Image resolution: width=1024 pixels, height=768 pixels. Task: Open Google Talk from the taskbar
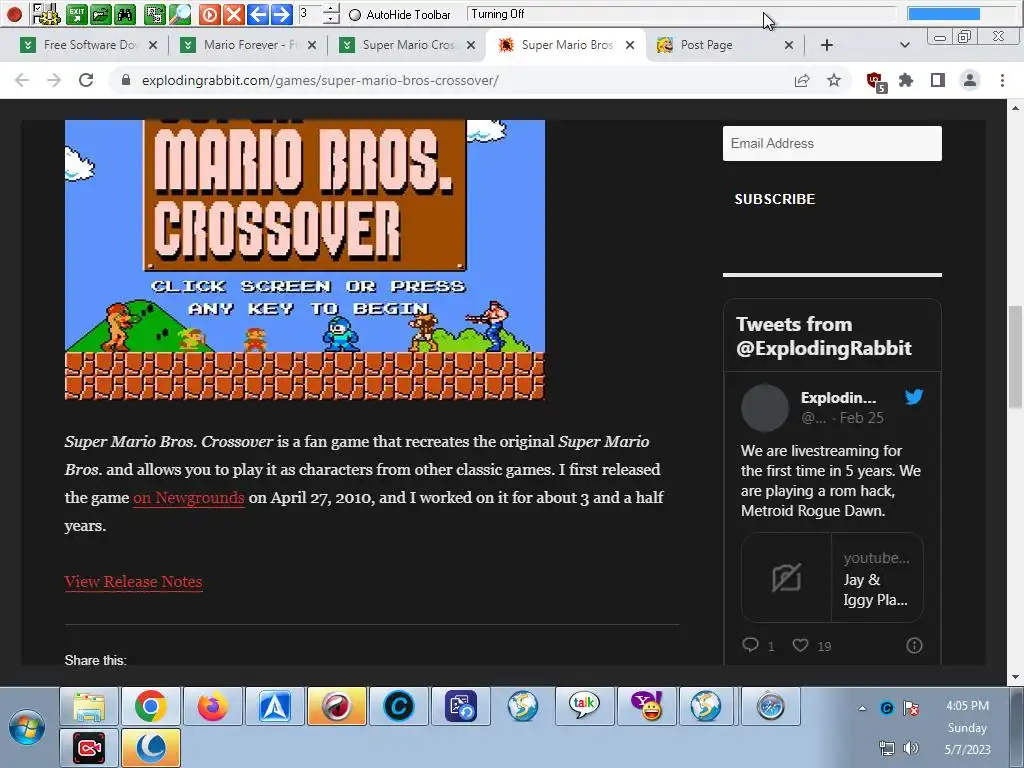pos(584,706)
